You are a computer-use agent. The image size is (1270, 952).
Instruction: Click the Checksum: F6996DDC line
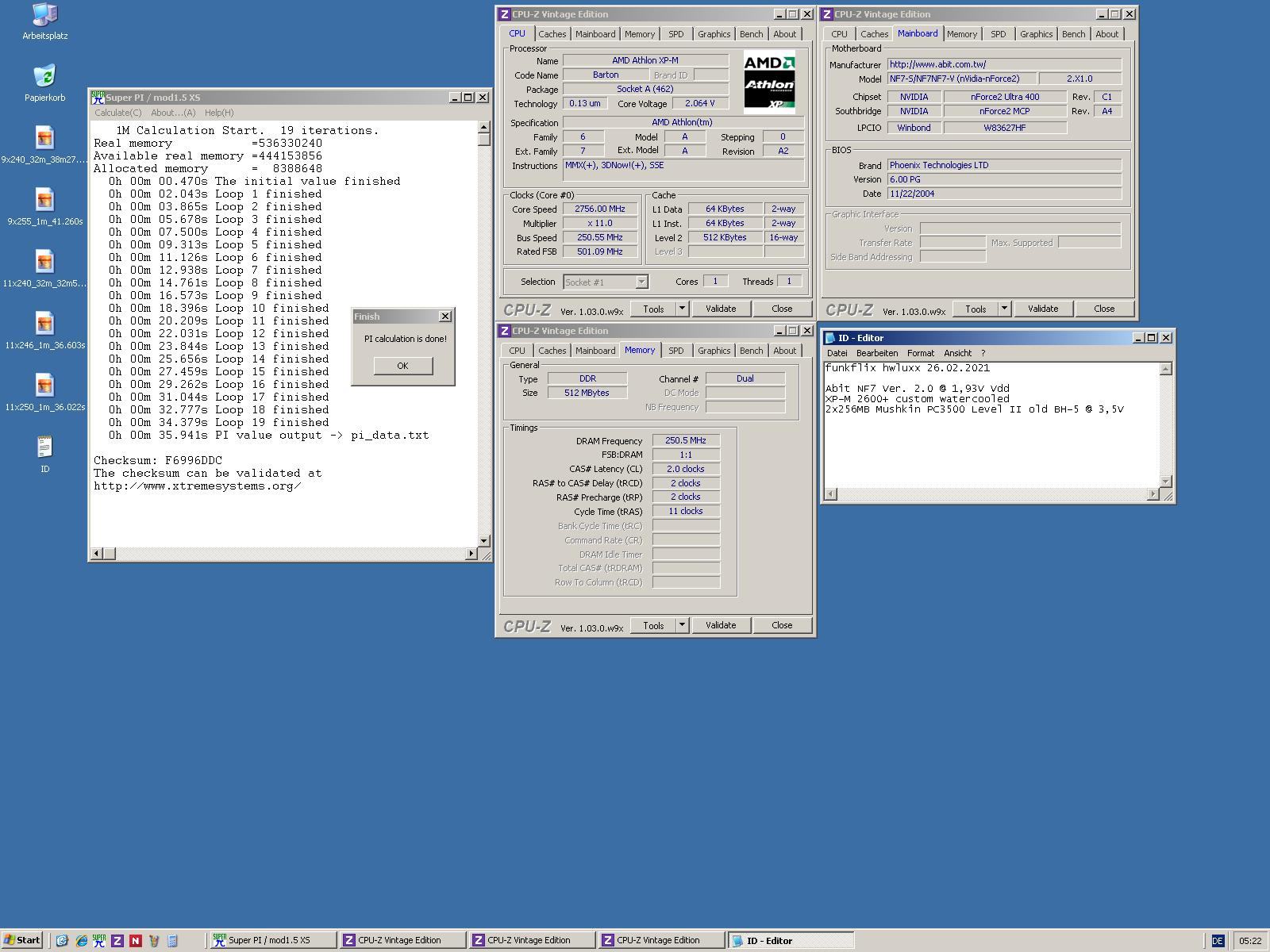pos(158,460)
